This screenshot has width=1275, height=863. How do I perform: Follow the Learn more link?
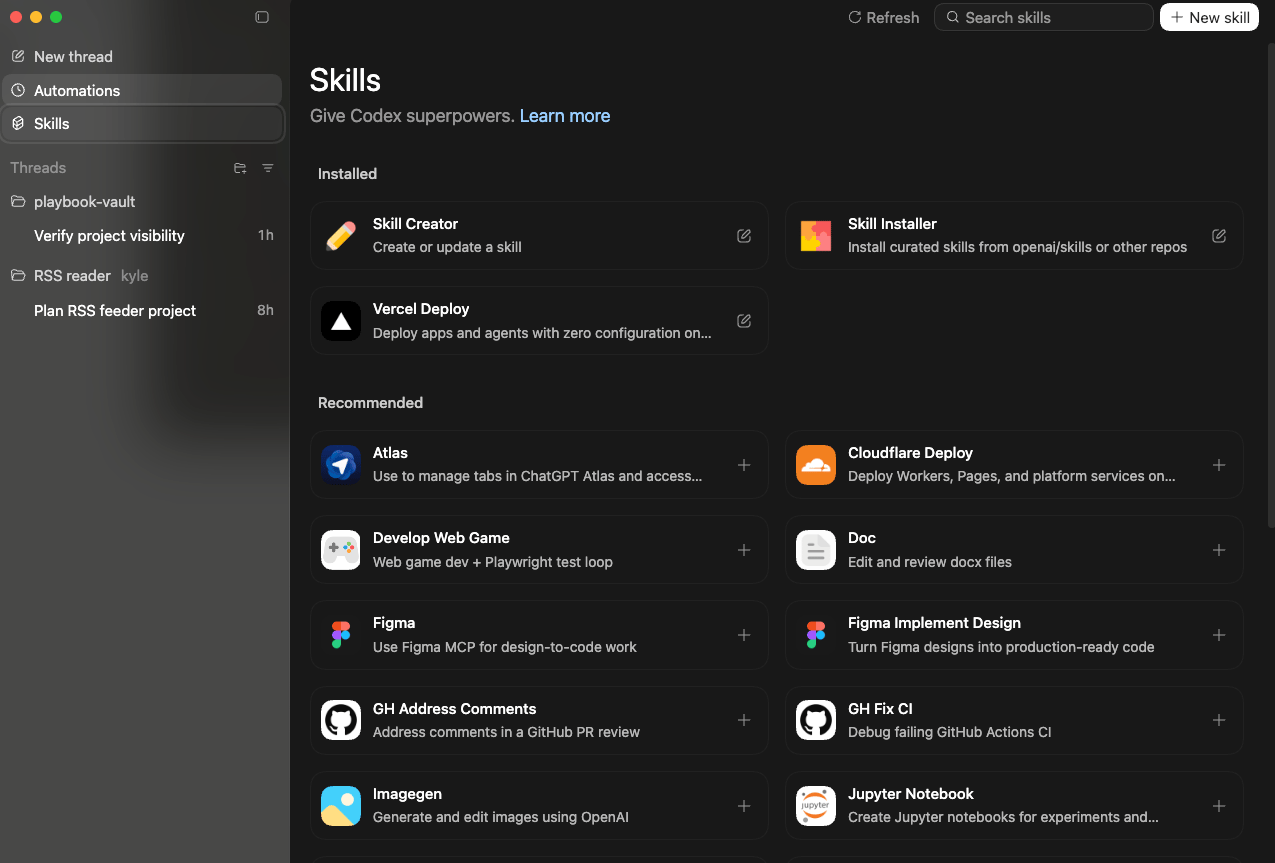(565, 116)
